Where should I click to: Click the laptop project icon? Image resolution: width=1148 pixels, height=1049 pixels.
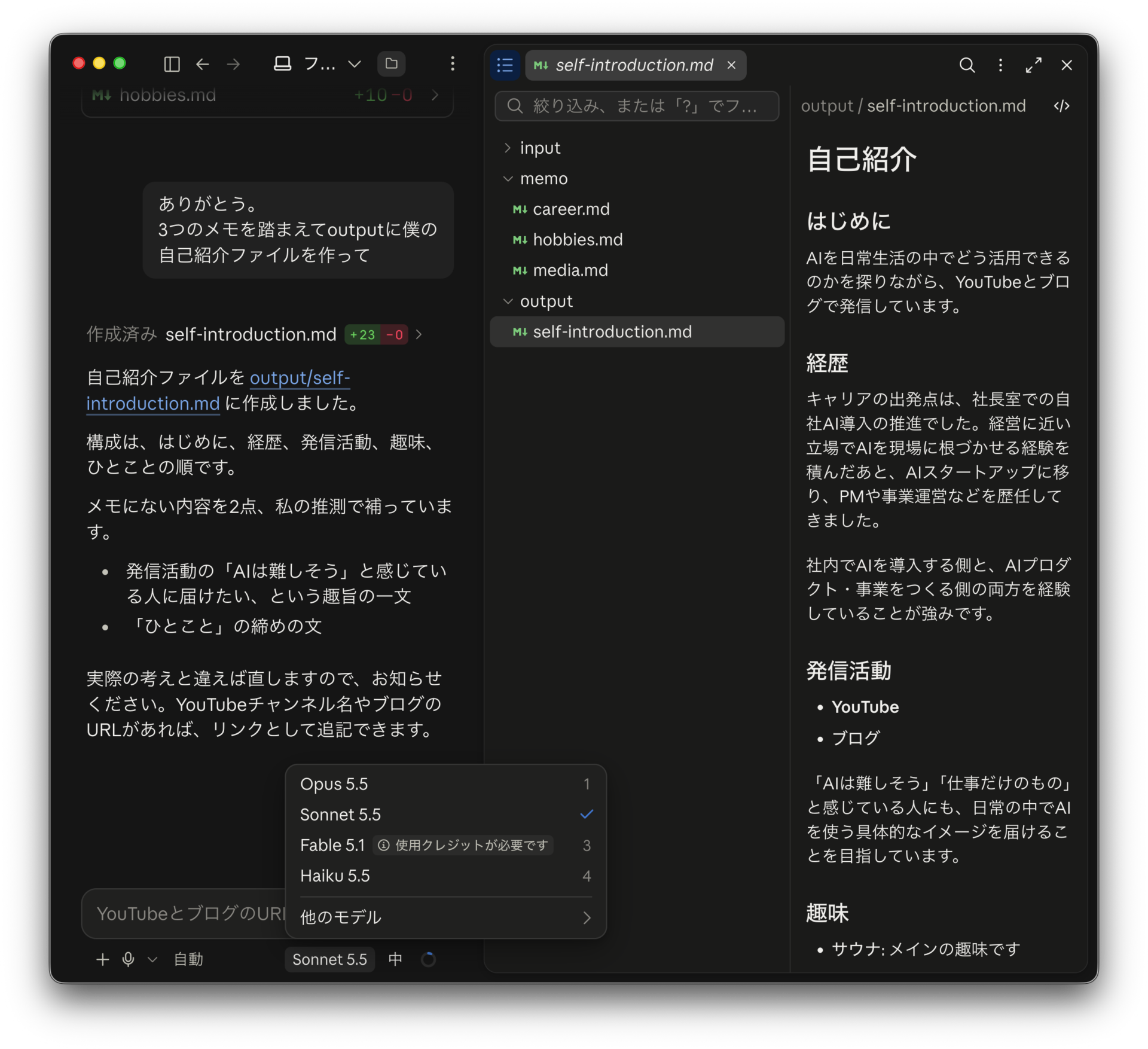(282, 64)
